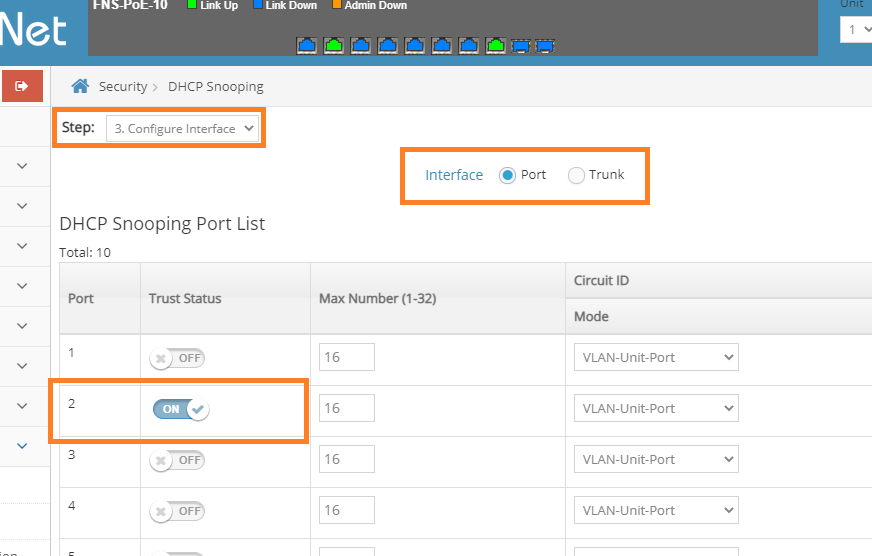Collapse the blue expanded sidebar chevron
This screenshot has width=872, height=556.
pyautogui.click(x=22, y=446)
